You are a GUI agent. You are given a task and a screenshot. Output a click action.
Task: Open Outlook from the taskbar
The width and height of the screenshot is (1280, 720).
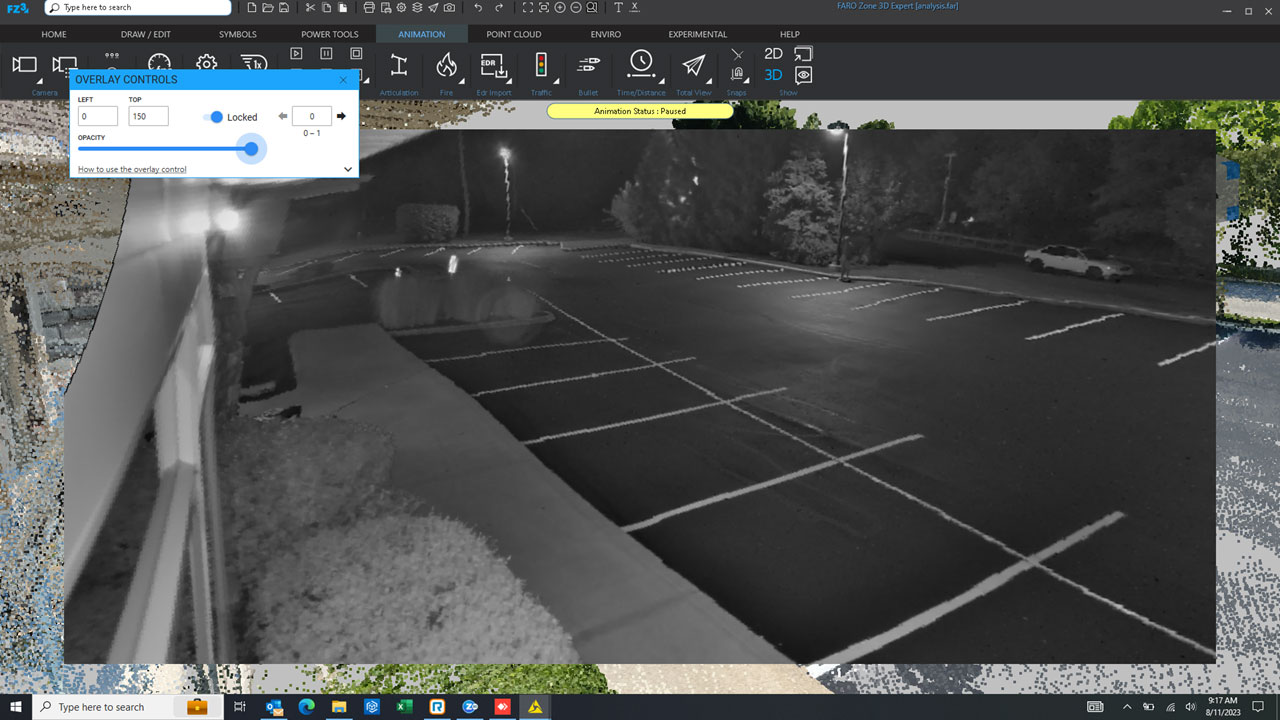[274, 707]
